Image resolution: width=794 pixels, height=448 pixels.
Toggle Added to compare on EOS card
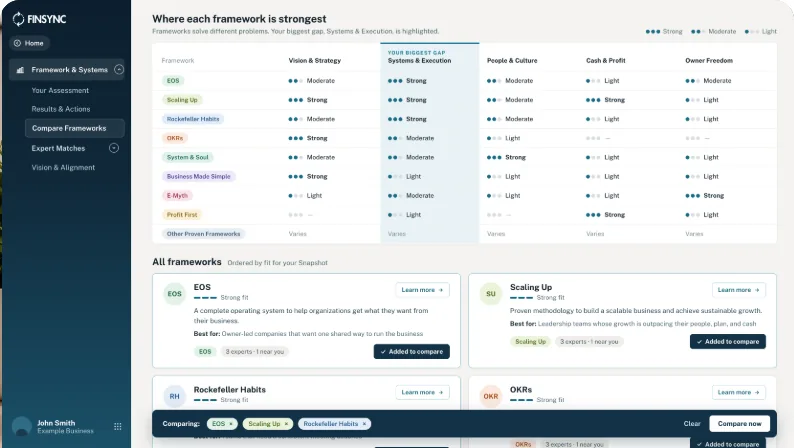point(412,351)
